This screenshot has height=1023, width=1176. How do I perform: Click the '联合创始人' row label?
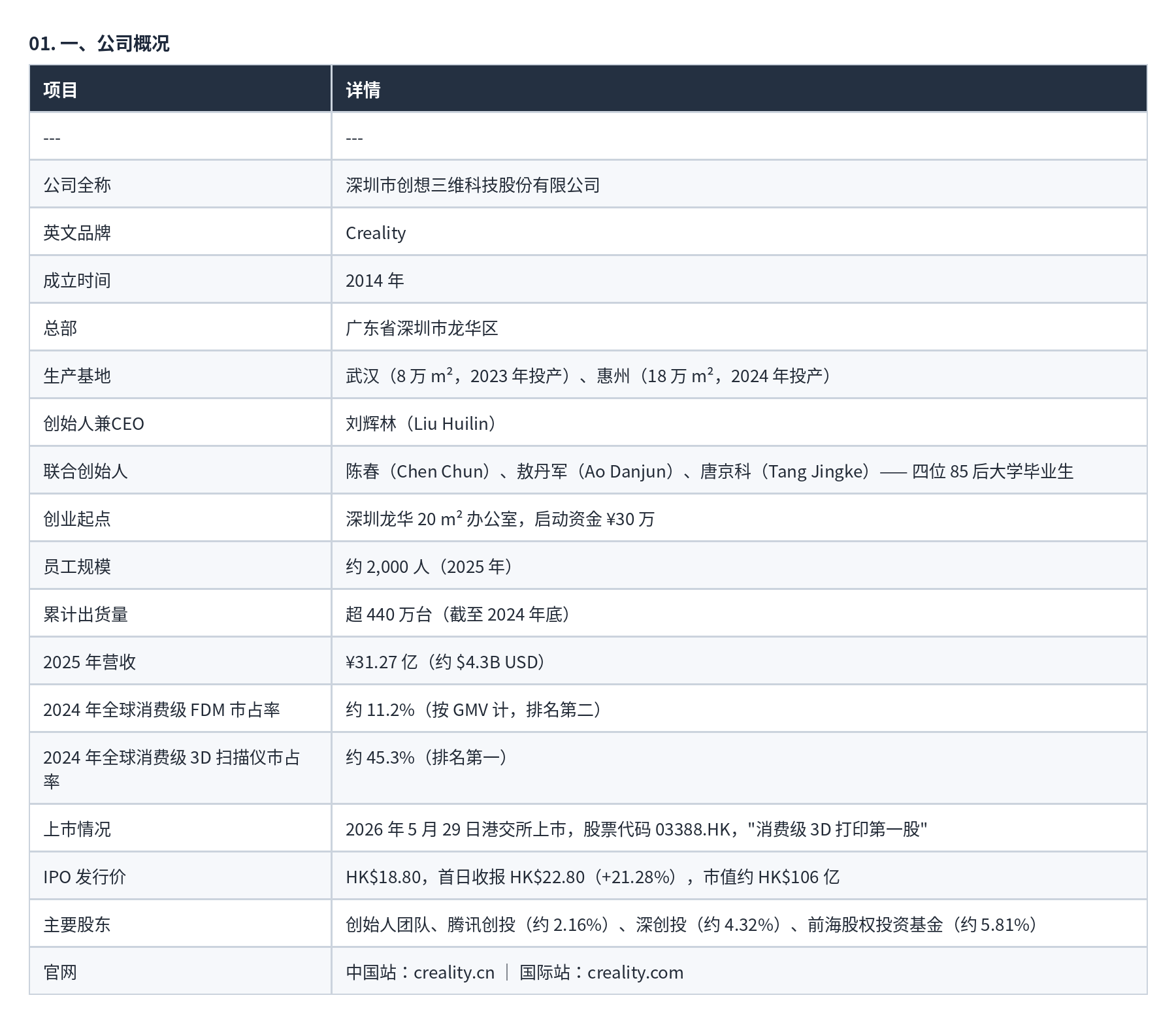(x=180, y=470)
